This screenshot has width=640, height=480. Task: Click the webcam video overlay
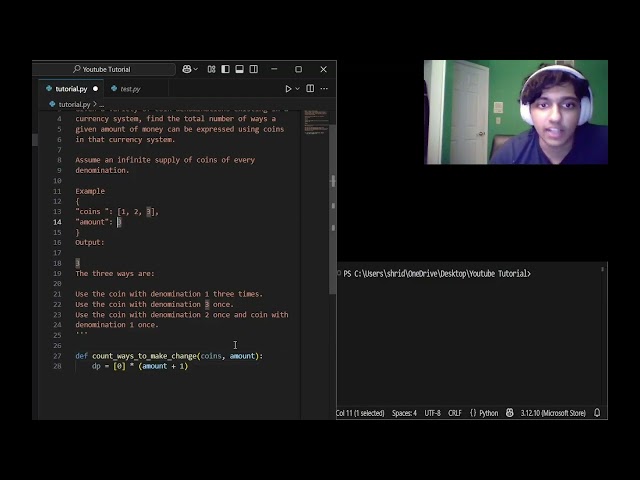click(x=516, y=112)
